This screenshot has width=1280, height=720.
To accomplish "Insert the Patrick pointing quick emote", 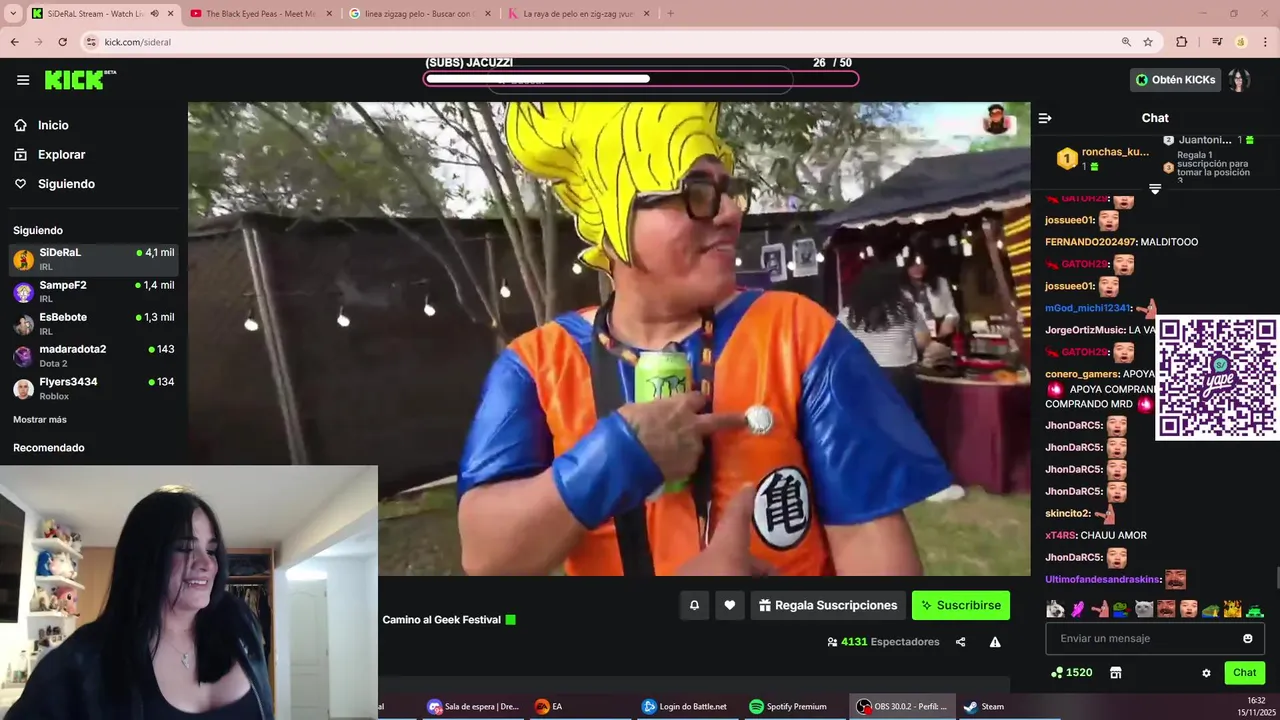I will (x=1099, y=609).
